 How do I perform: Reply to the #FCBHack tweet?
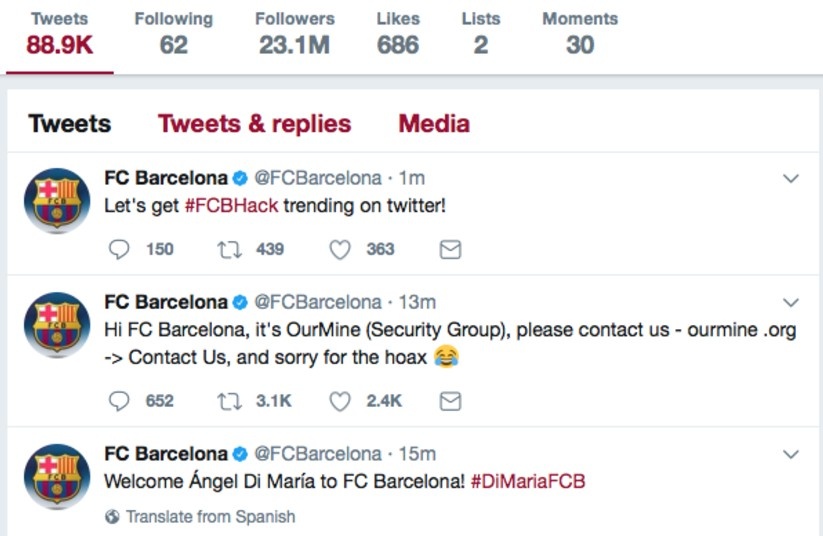coord(119,249)
